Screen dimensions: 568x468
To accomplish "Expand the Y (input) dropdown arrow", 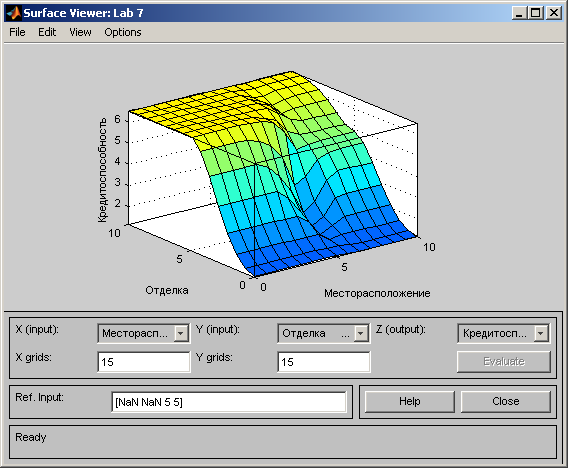I will [x=361, y=333].
